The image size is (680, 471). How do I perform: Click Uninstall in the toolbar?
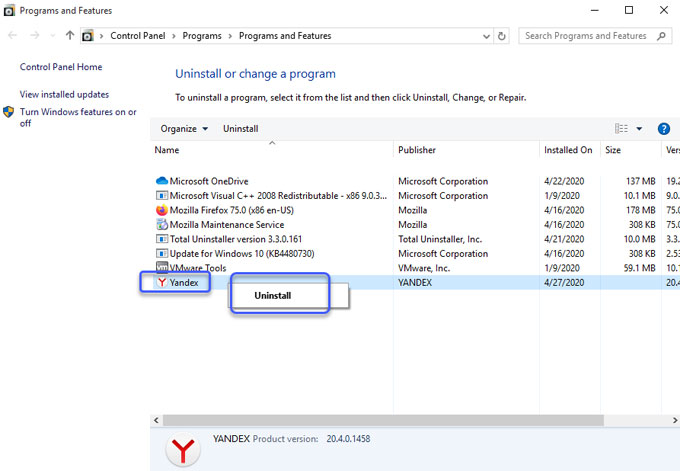tap(241, 129)
